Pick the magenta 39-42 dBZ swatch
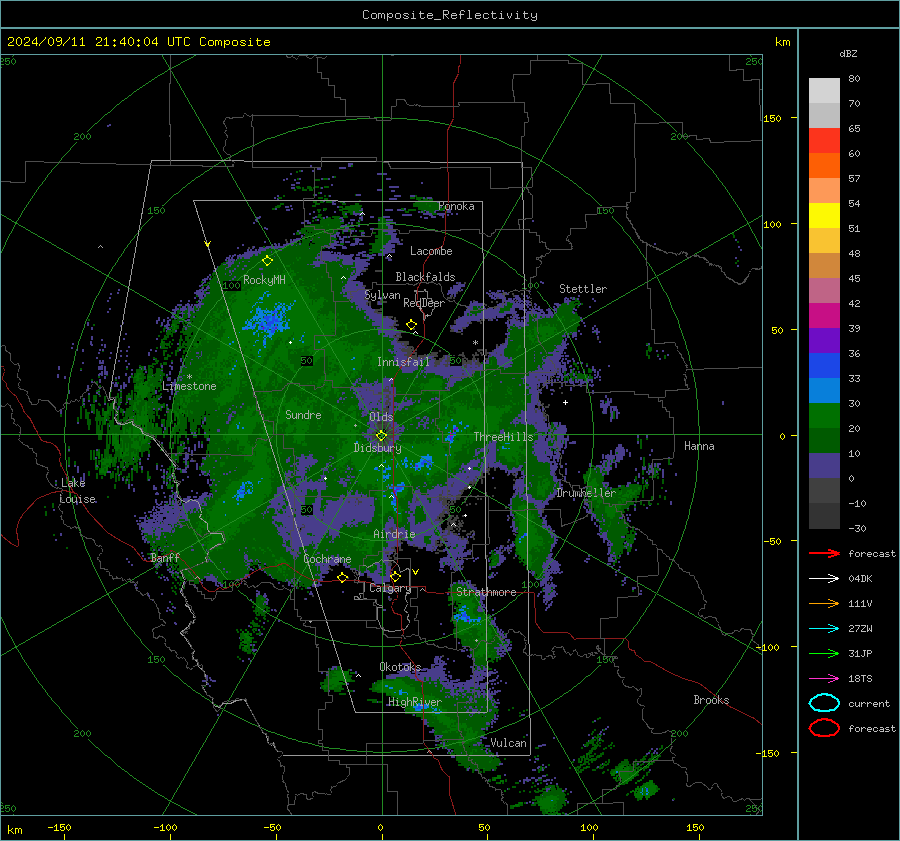 point(824,316)
